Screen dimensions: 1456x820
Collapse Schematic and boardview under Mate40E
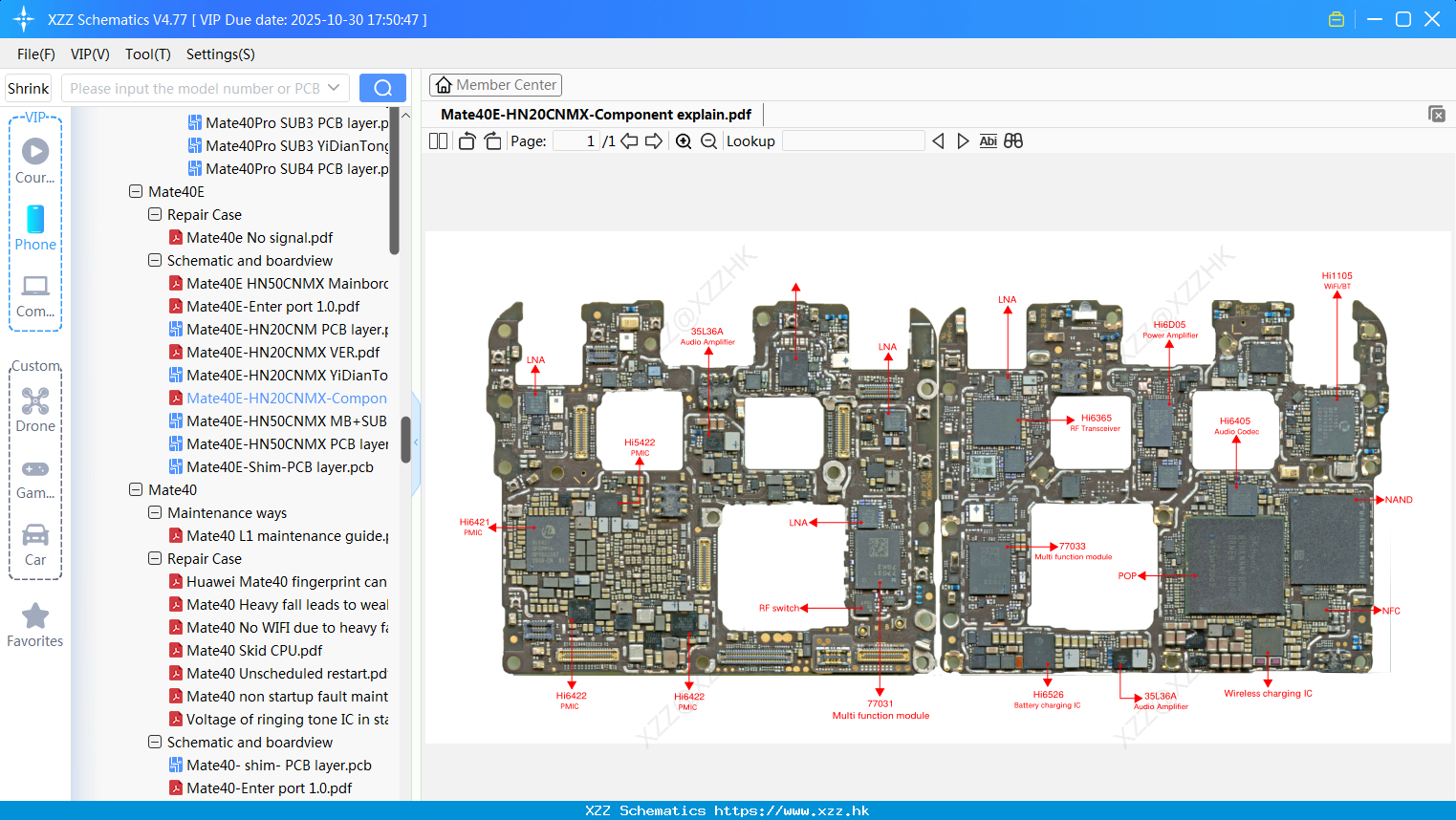[155, 260]
